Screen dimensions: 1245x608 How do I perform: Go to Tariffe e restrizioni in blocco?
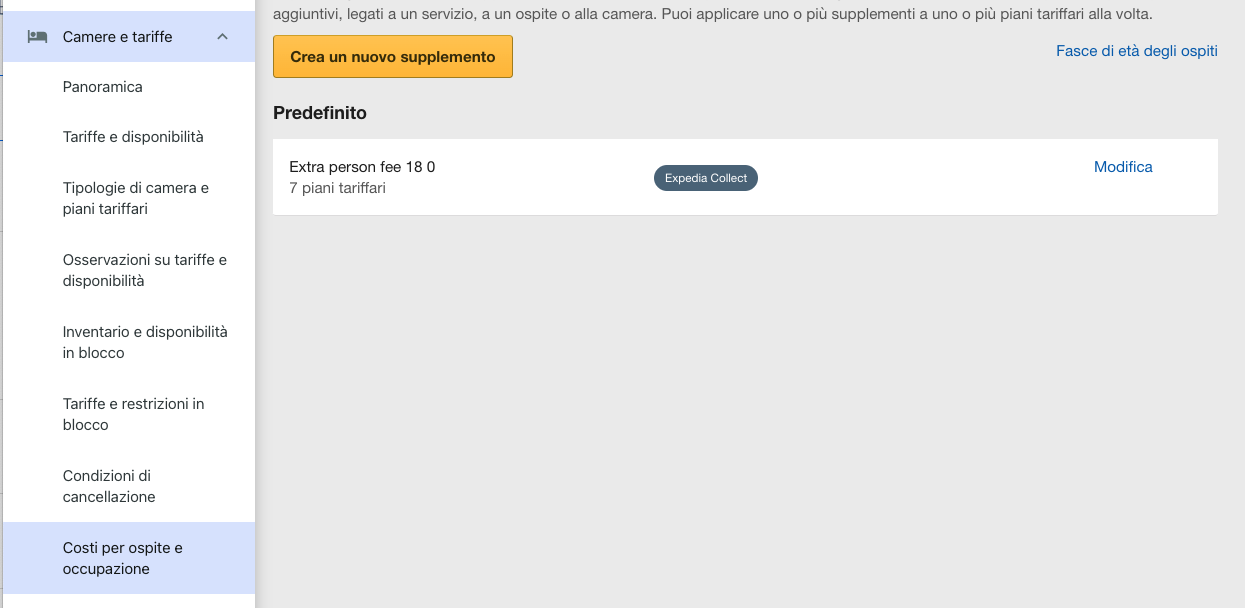point(129,414)
